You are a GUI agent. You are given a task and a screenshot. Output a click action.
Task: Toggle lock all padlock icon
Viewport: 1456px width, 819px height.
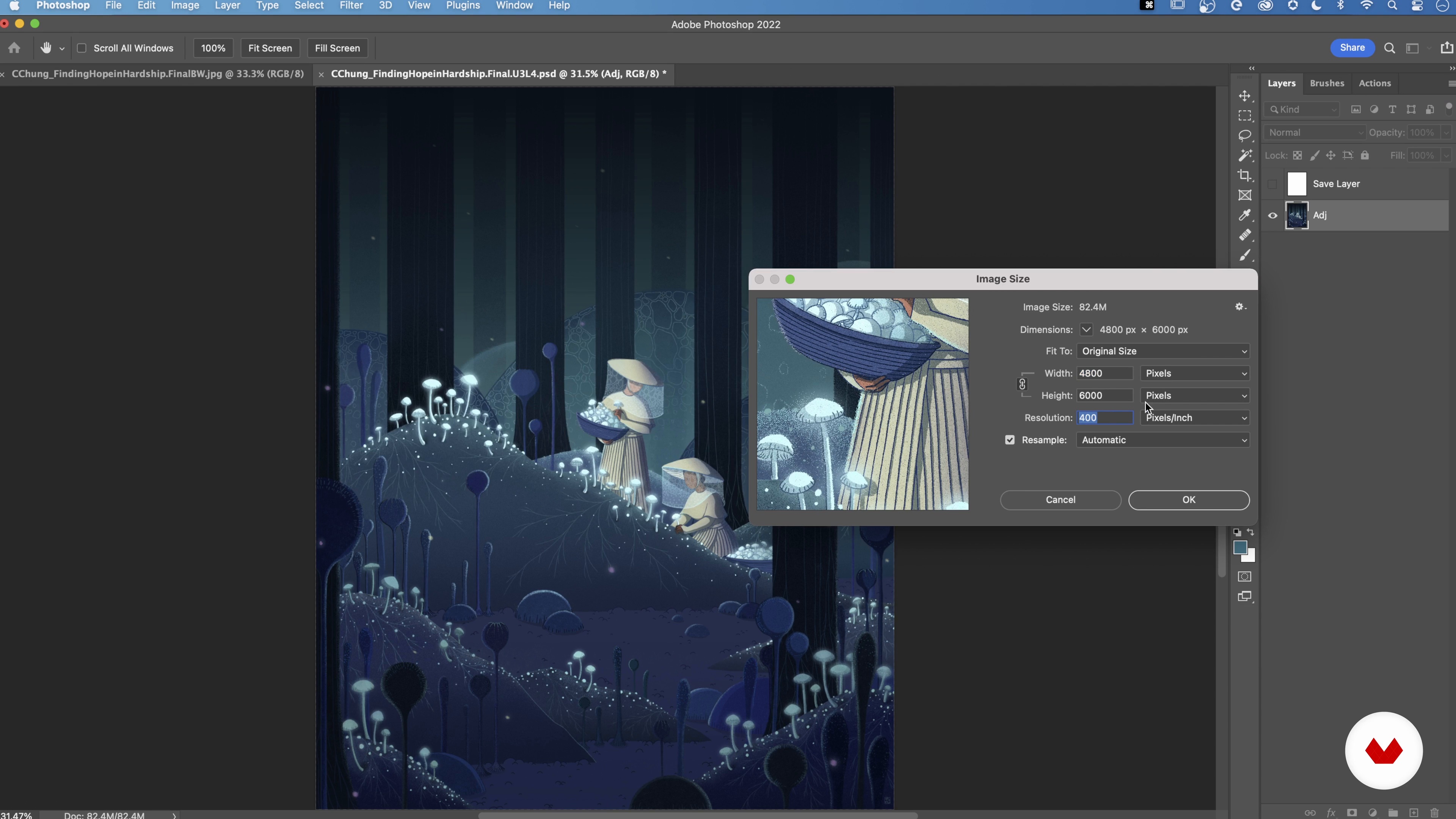[x=1365, y=155]
